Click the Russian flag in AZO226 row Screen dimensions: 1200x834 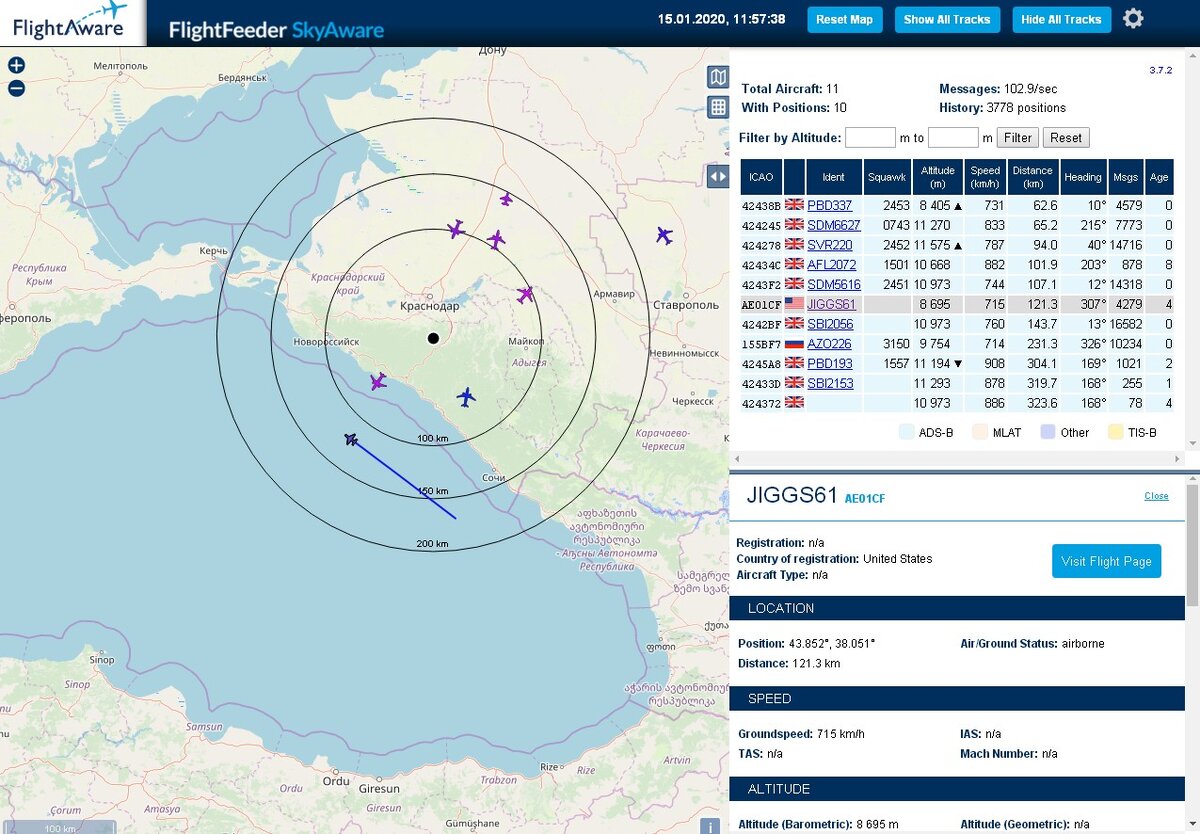(x=795, y=344)
